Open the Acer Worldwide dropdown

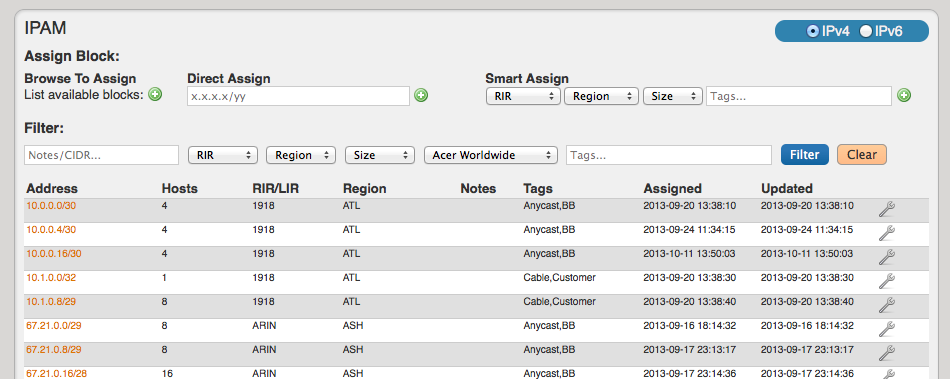point(491,155)
